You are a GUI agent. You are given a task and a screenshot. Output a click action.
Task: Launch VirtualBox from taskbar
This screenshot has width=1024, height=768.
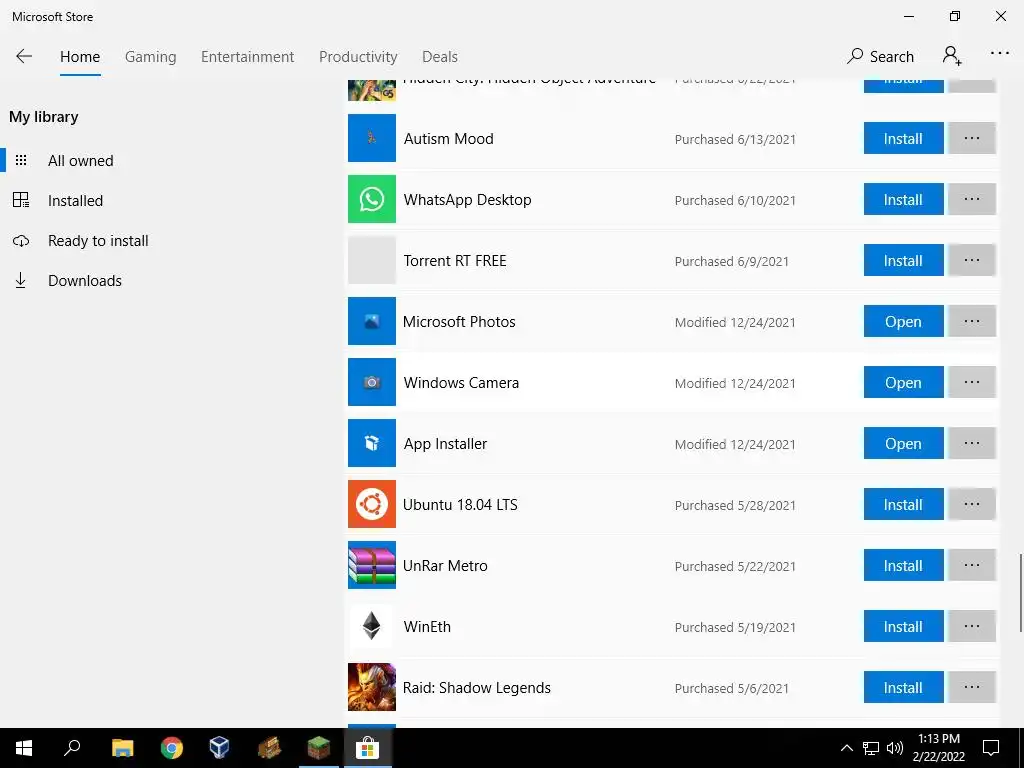[219, 748]
